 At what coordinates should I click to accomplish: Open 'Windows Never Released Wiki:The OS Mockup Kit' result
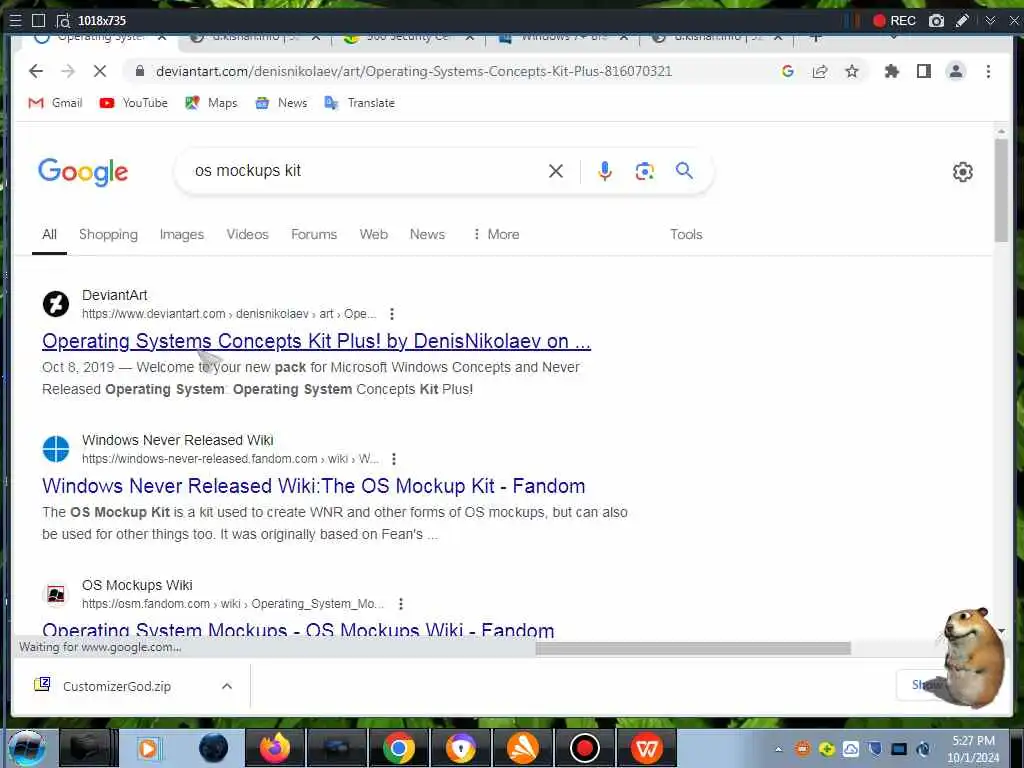[x=313, y=486]
